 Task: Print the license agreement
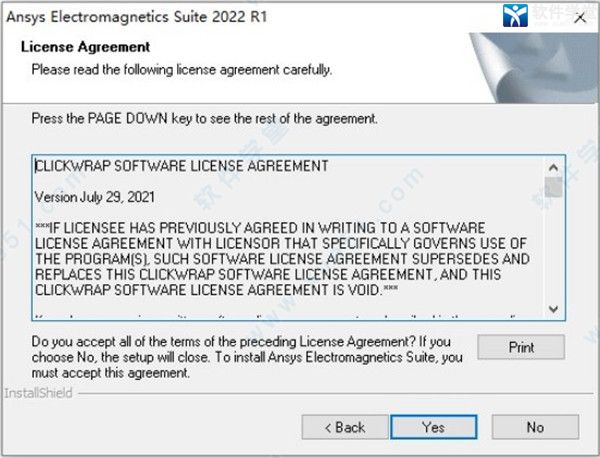tap(521, 347)
